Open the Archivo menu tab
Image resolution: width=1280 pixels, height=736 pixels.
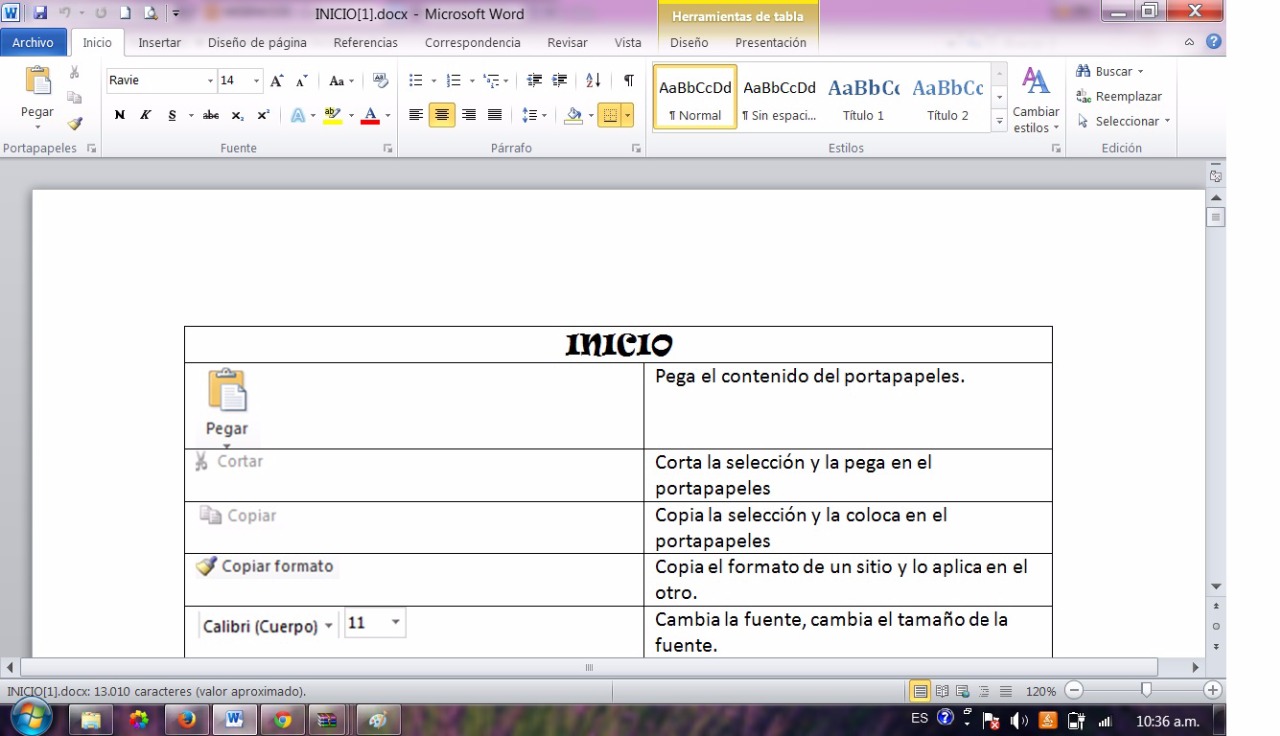coord(33,43)
